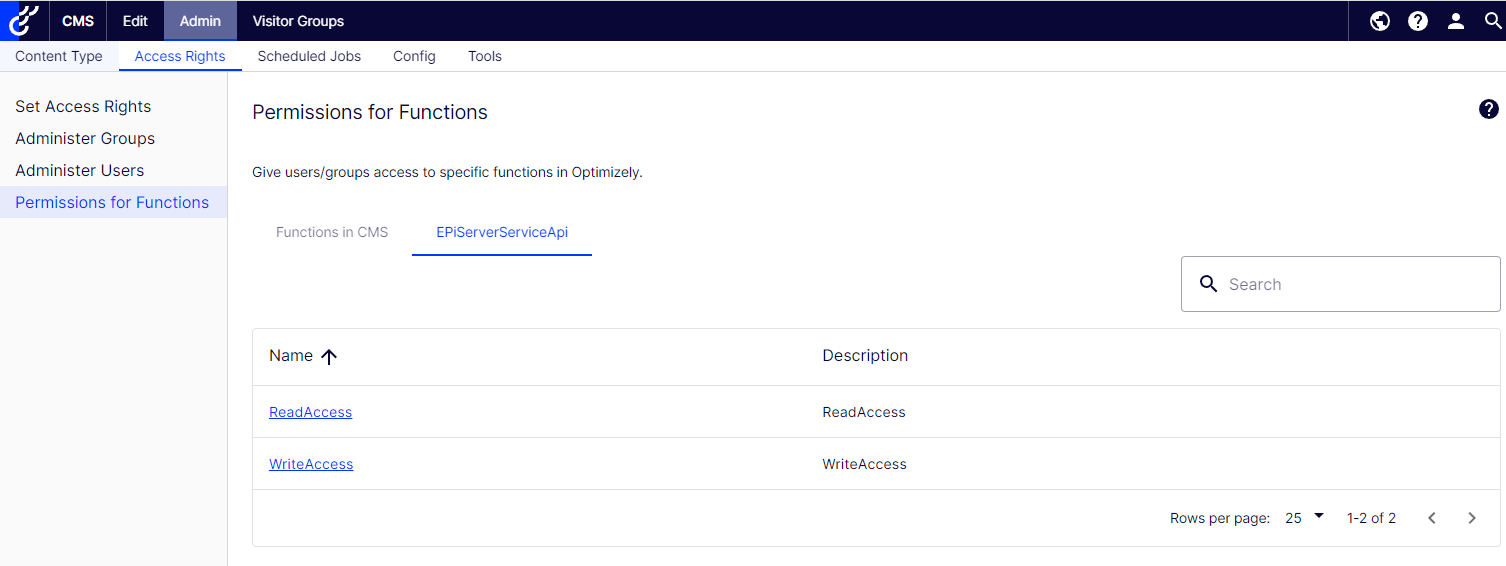
Task: Open Administer Users in sidebar
Action: click(x=80, y=170)
